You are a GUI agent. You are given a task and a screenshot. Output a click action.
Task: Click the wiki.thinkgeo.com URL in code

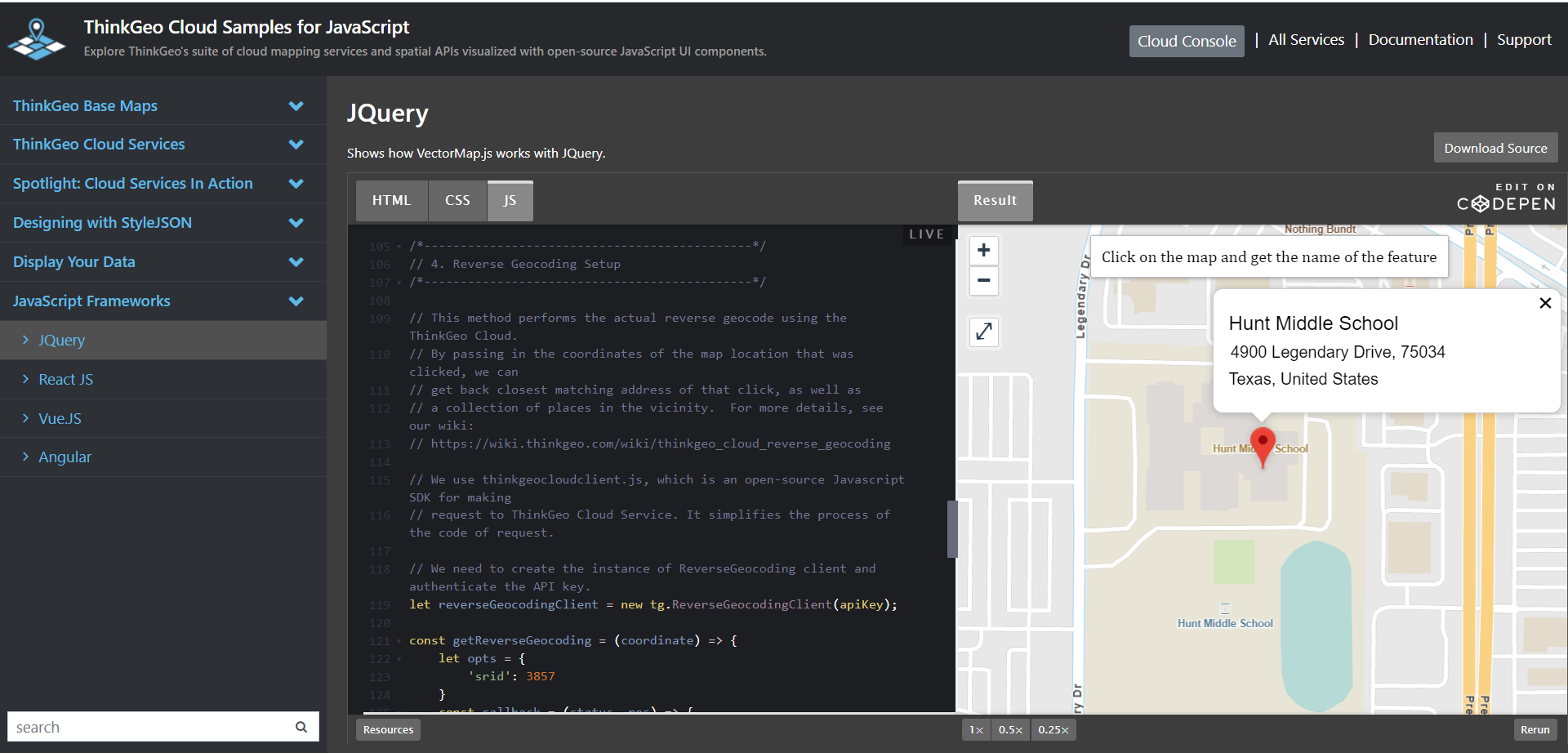tap(661, 443)
